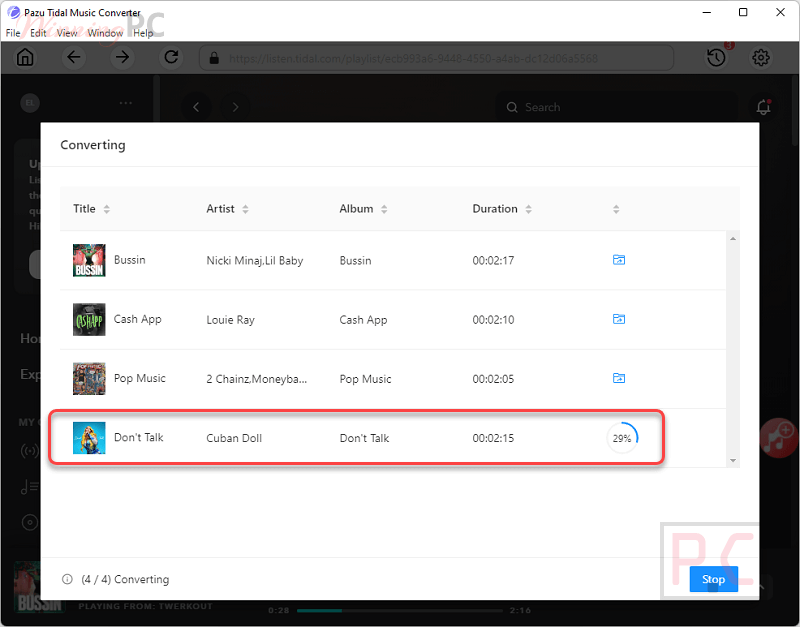Click the Tidal notification bell
The height and width of the screenshot is (627, 800).
[x=763, y=107]
